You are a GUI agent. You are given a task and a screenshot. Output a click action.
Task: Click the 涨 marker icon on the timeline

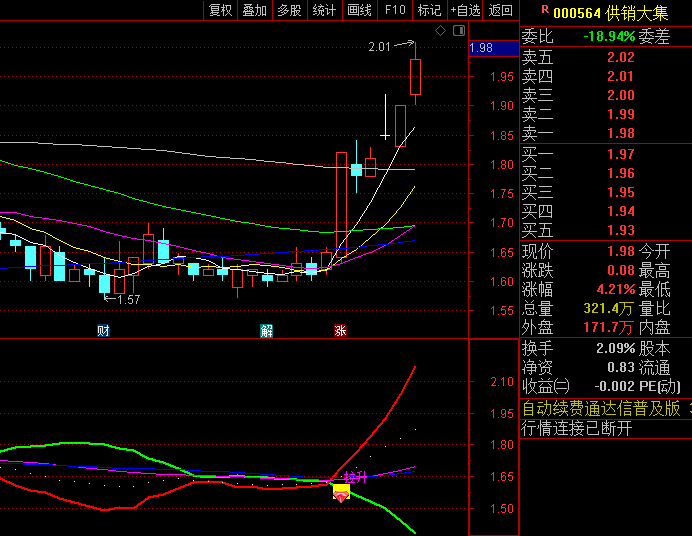click(341, 330)
